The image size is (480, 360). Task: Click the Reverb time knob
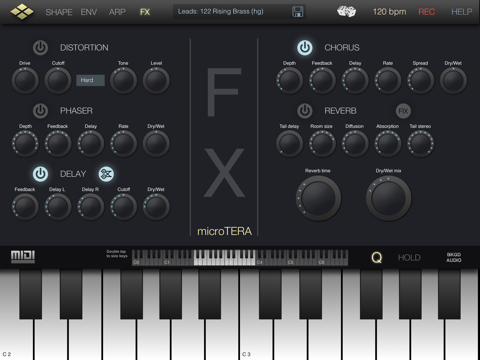[x=318, y=198]
